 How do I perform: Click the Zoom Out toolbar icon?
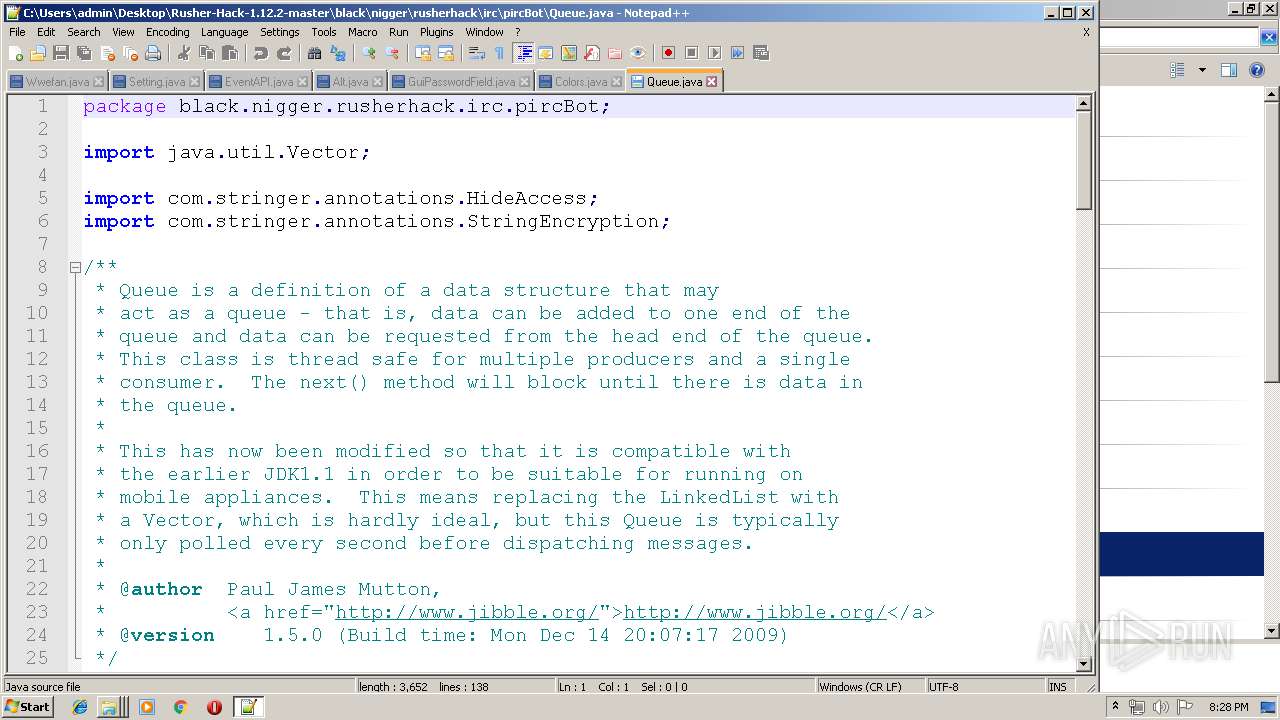point(392,53)
